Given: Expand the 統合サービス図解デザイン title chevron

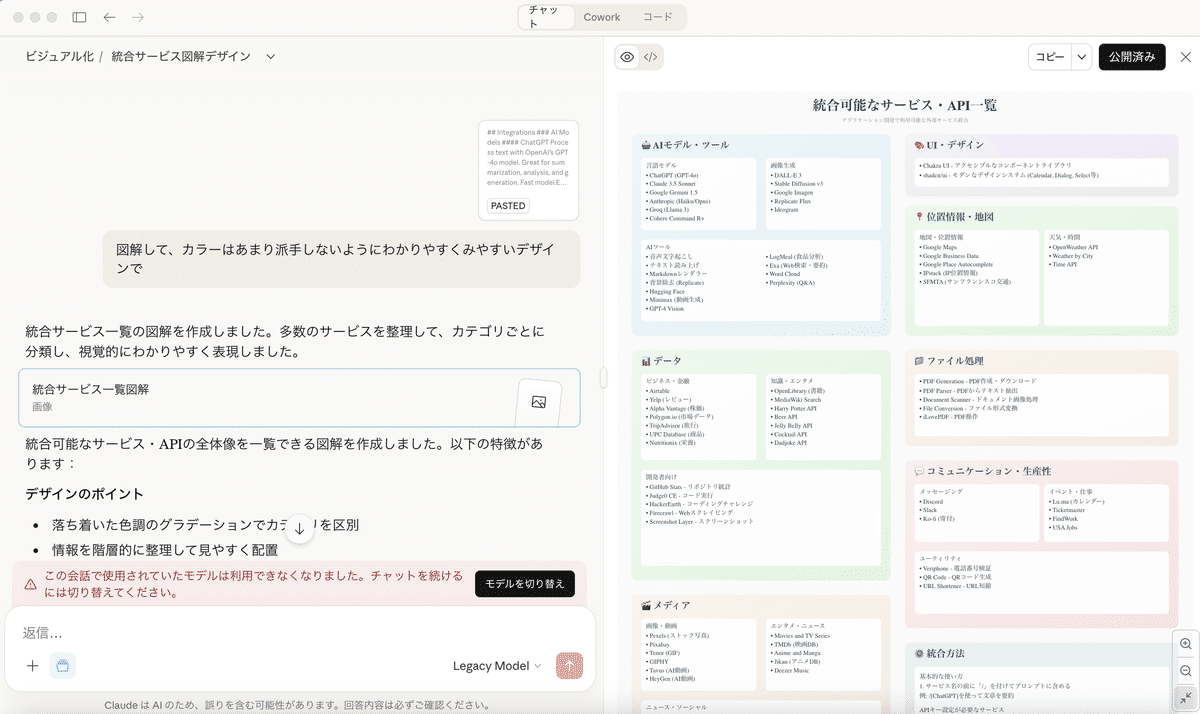Looking at the screenshot, I should 271,57.
